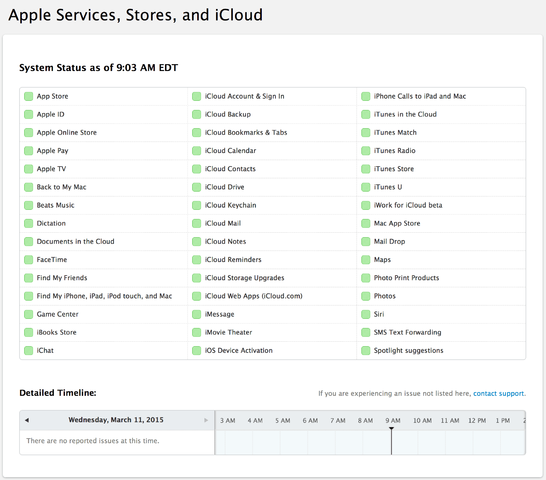
Task: Click the green status indicator beside Apple Pay
Action: (29, 151)
